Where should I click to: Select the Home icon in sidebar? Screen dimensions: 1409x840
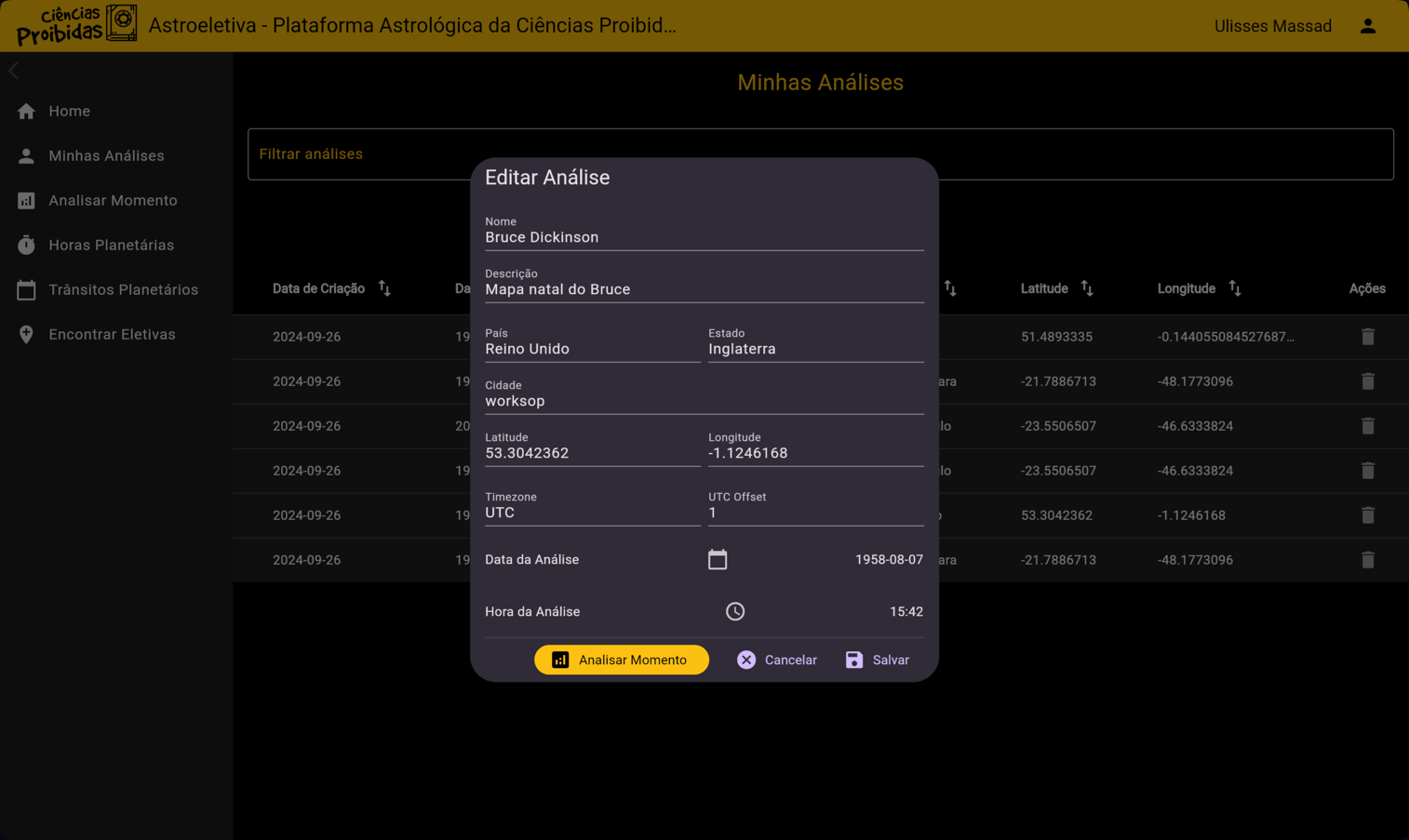pos(27,111)
